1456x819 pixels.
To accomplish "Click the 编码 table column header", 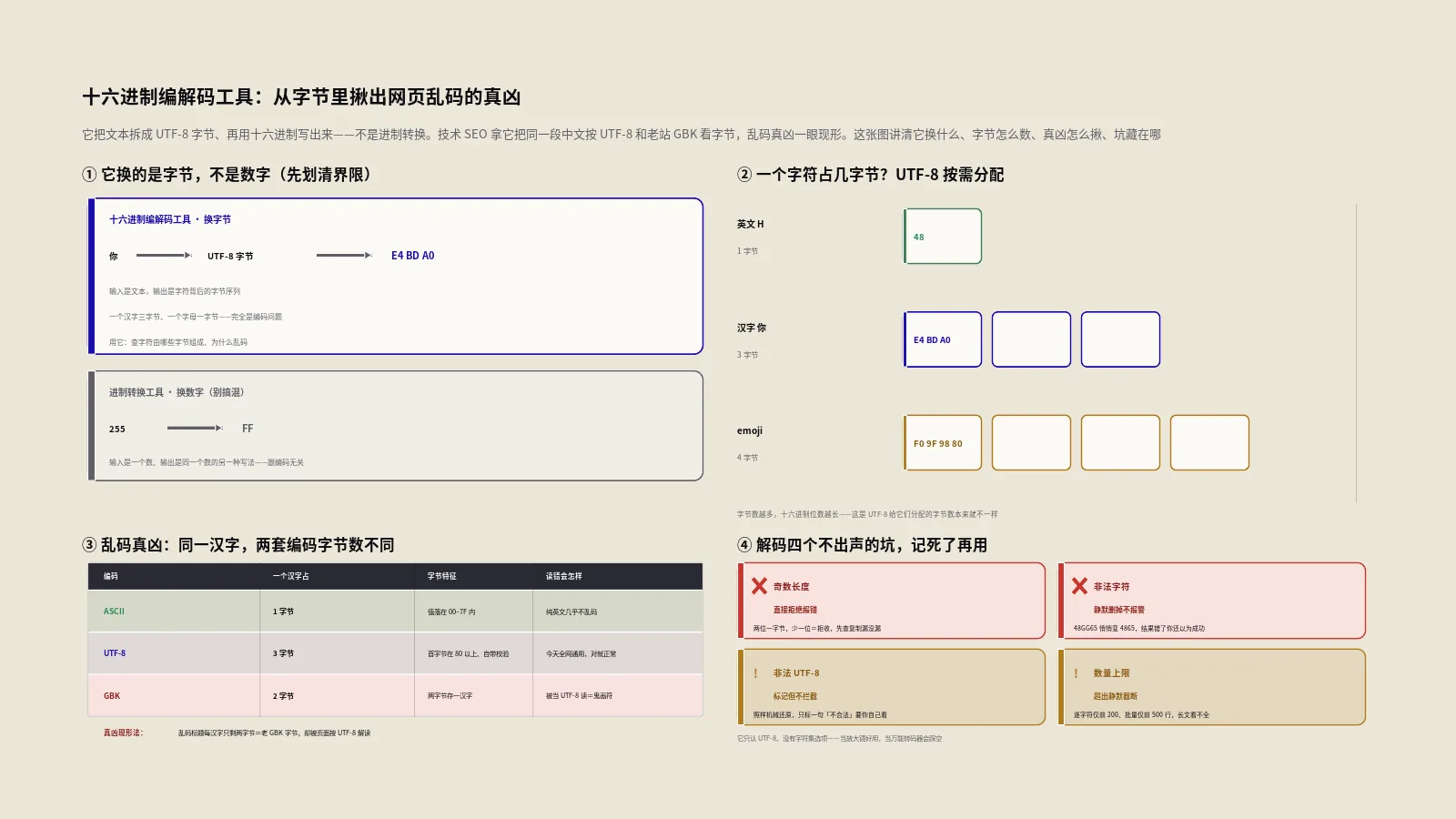I will 111,576.
